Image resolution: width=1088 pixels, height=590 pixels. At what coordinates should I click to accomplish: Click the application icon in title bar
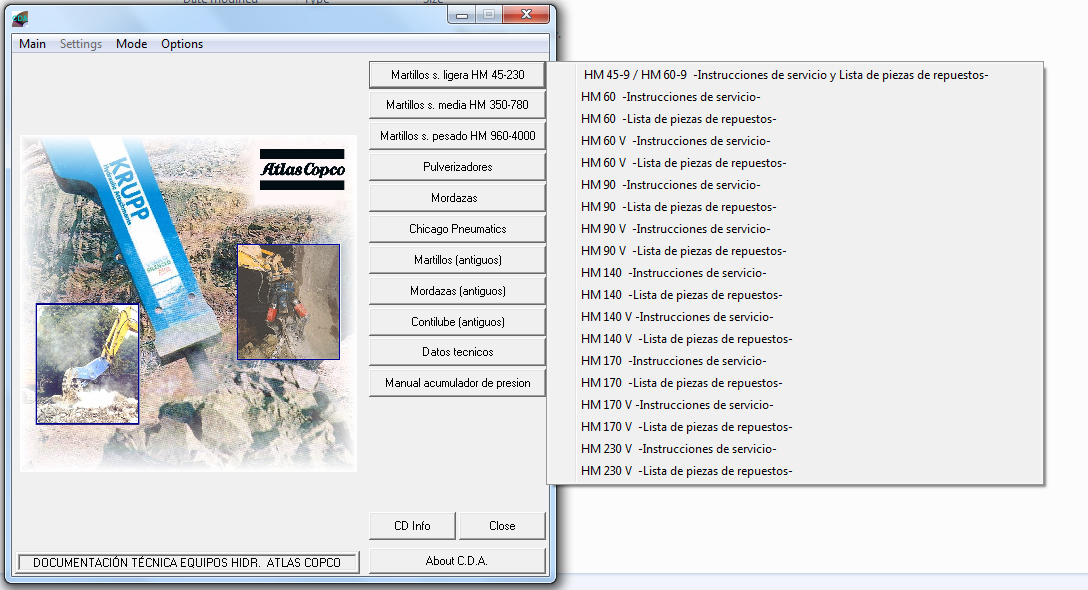[20, 19]
